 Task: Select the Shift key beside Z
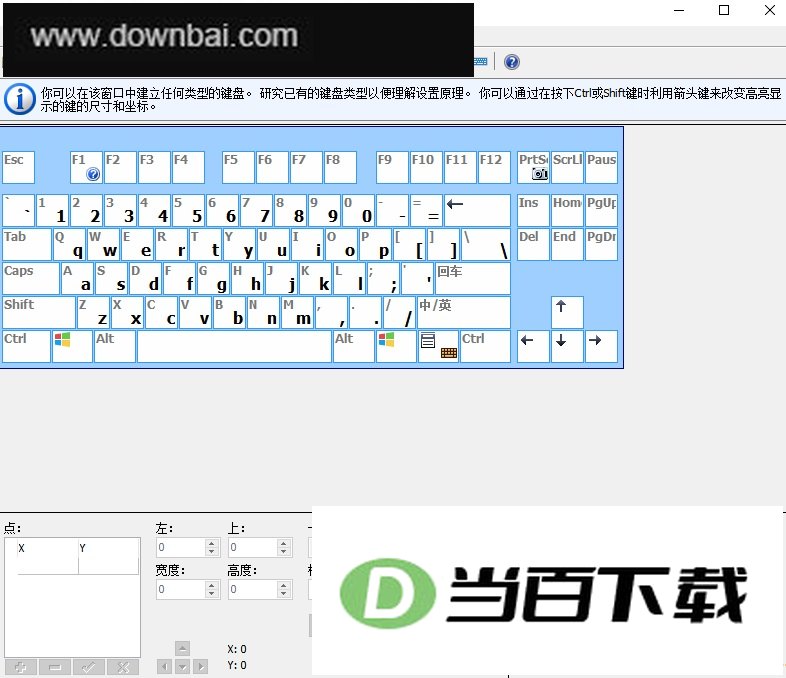coord(39,312)
